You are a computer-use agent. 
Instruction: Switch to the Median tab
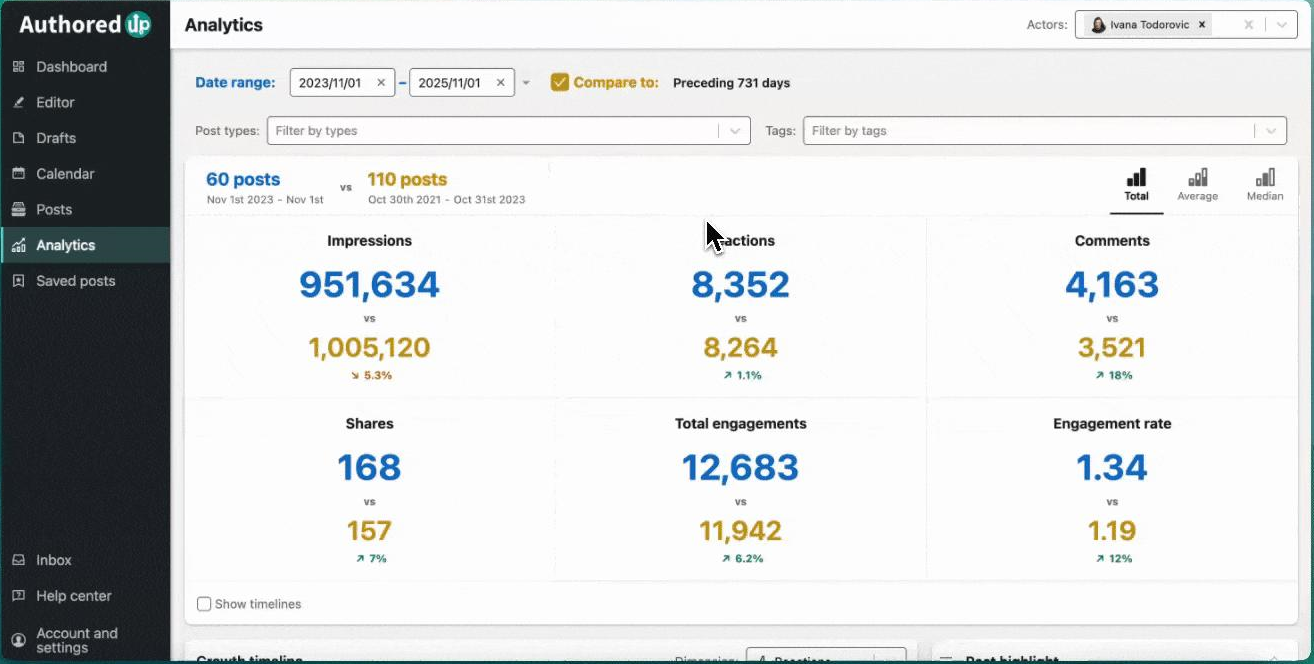(x=1264, y=185)
